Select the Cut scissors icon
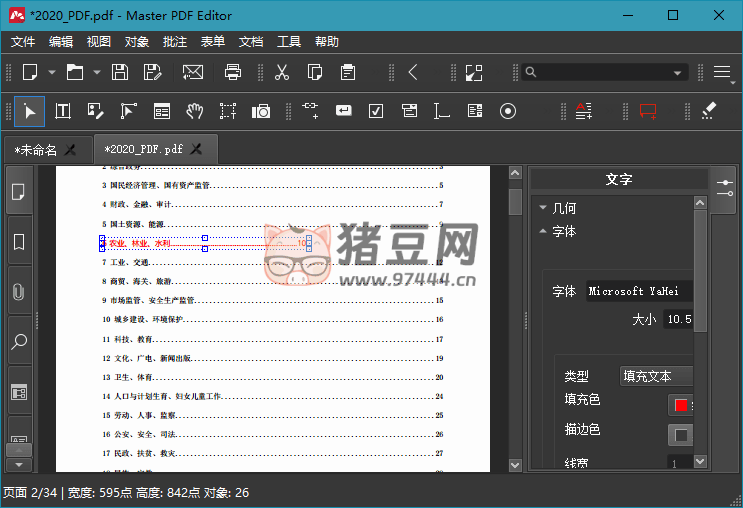 [x=281, y=72]
